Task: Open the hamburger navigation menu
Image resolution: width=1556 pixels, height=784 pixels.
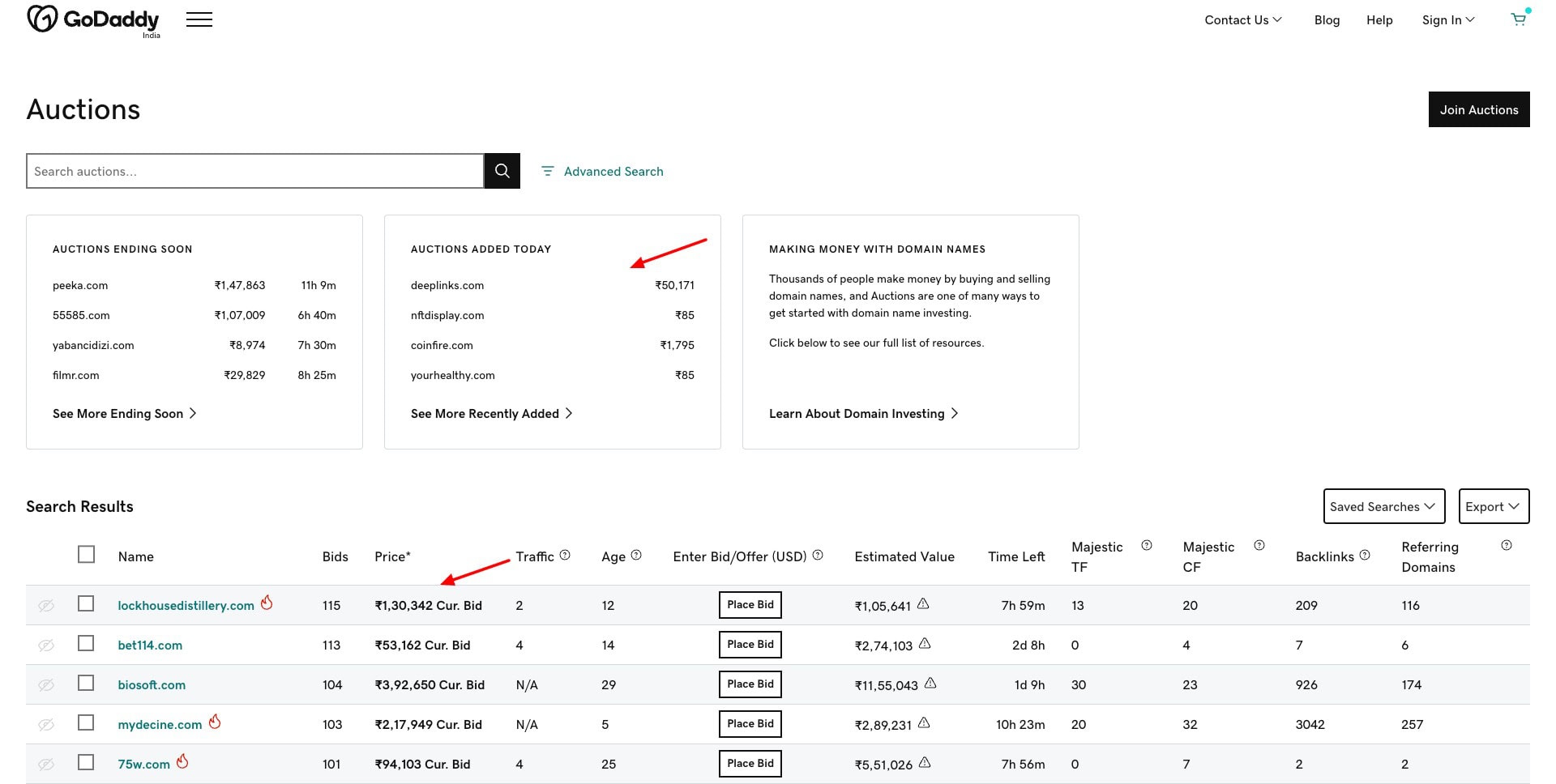Action: click(199, 20)
